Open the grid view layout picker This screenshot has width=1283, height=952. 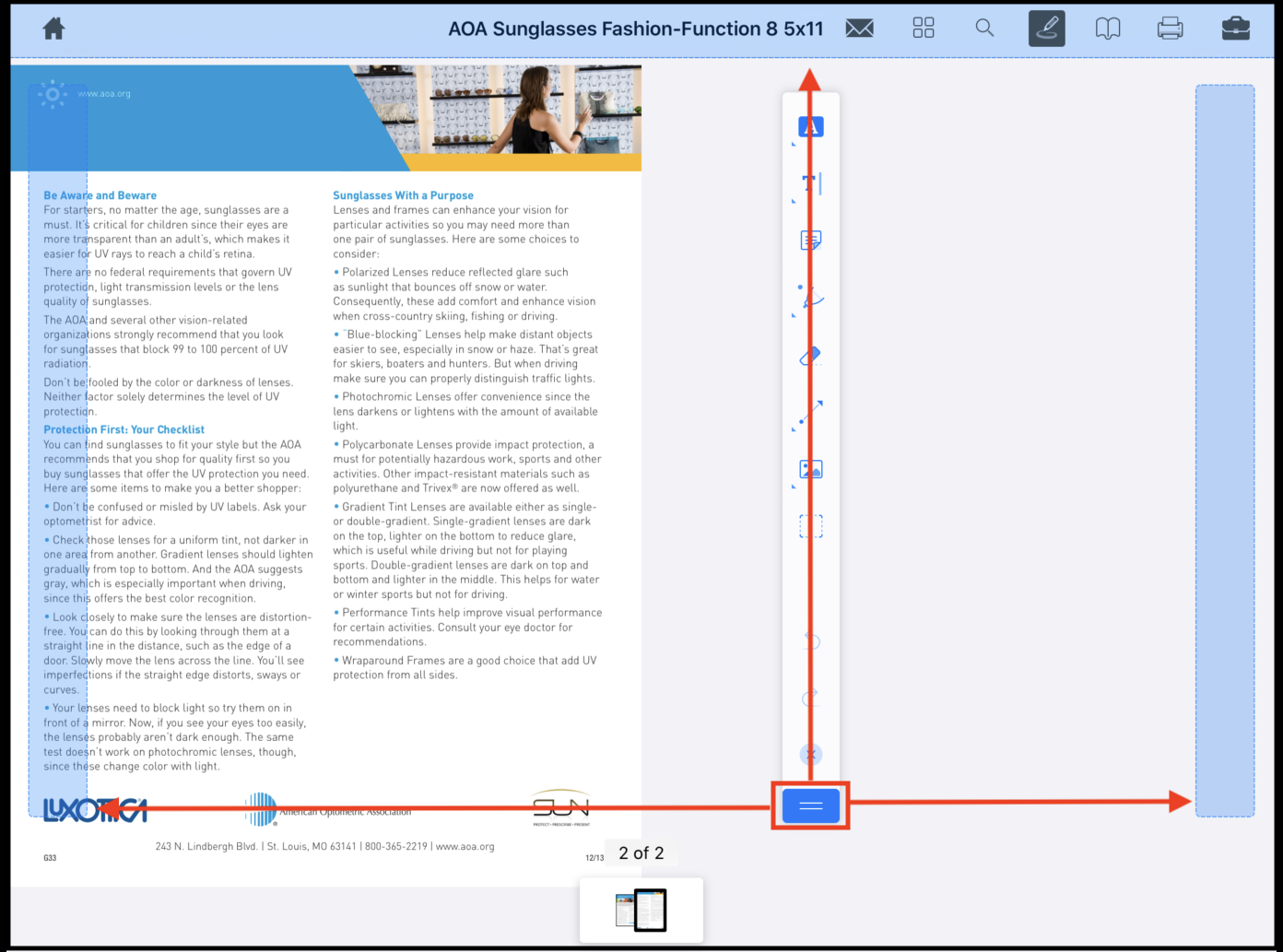pos(923,28)
